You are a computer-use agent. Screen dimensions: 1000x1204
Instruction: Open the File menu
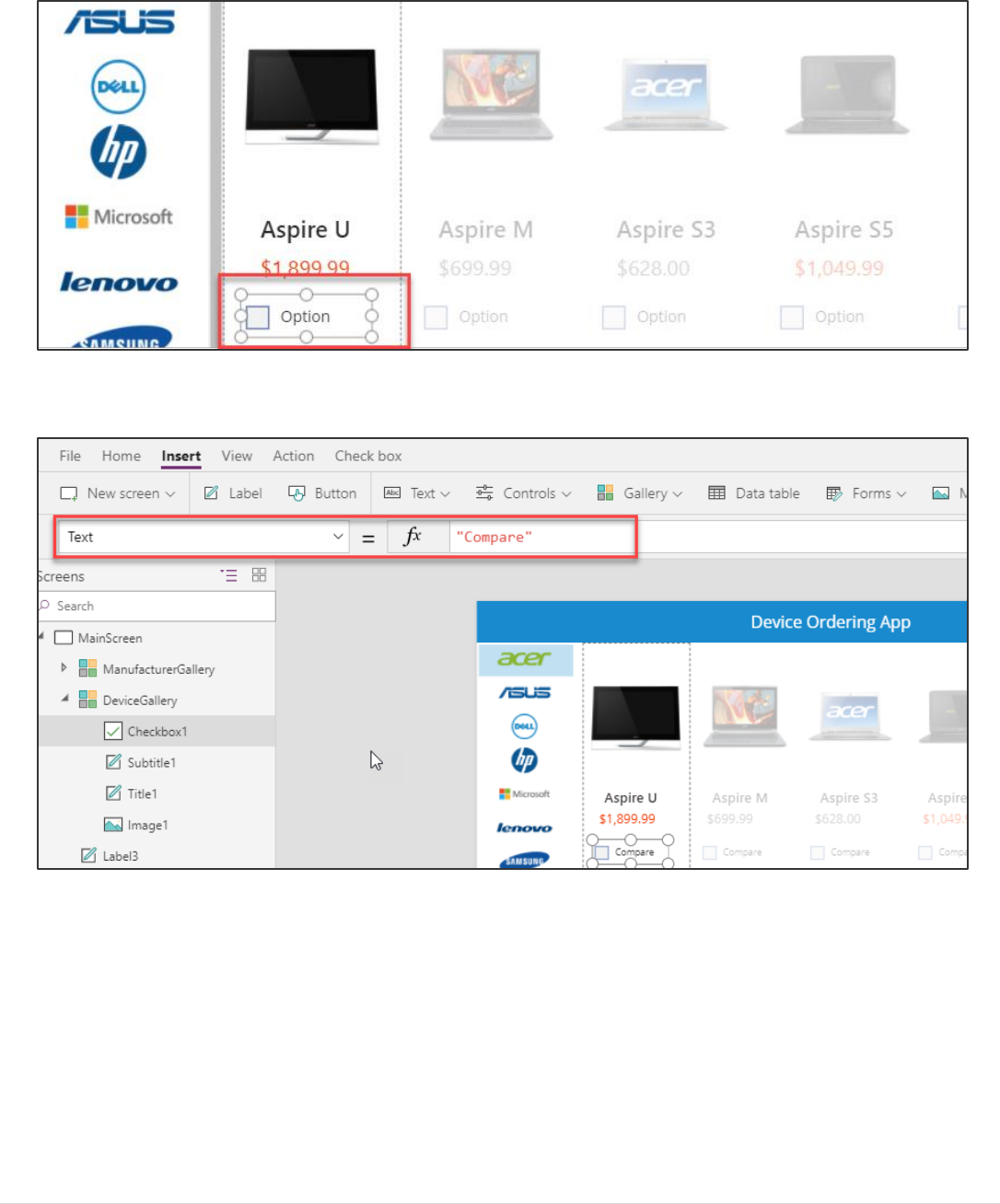pyautogui.click(x=70, y=456)
